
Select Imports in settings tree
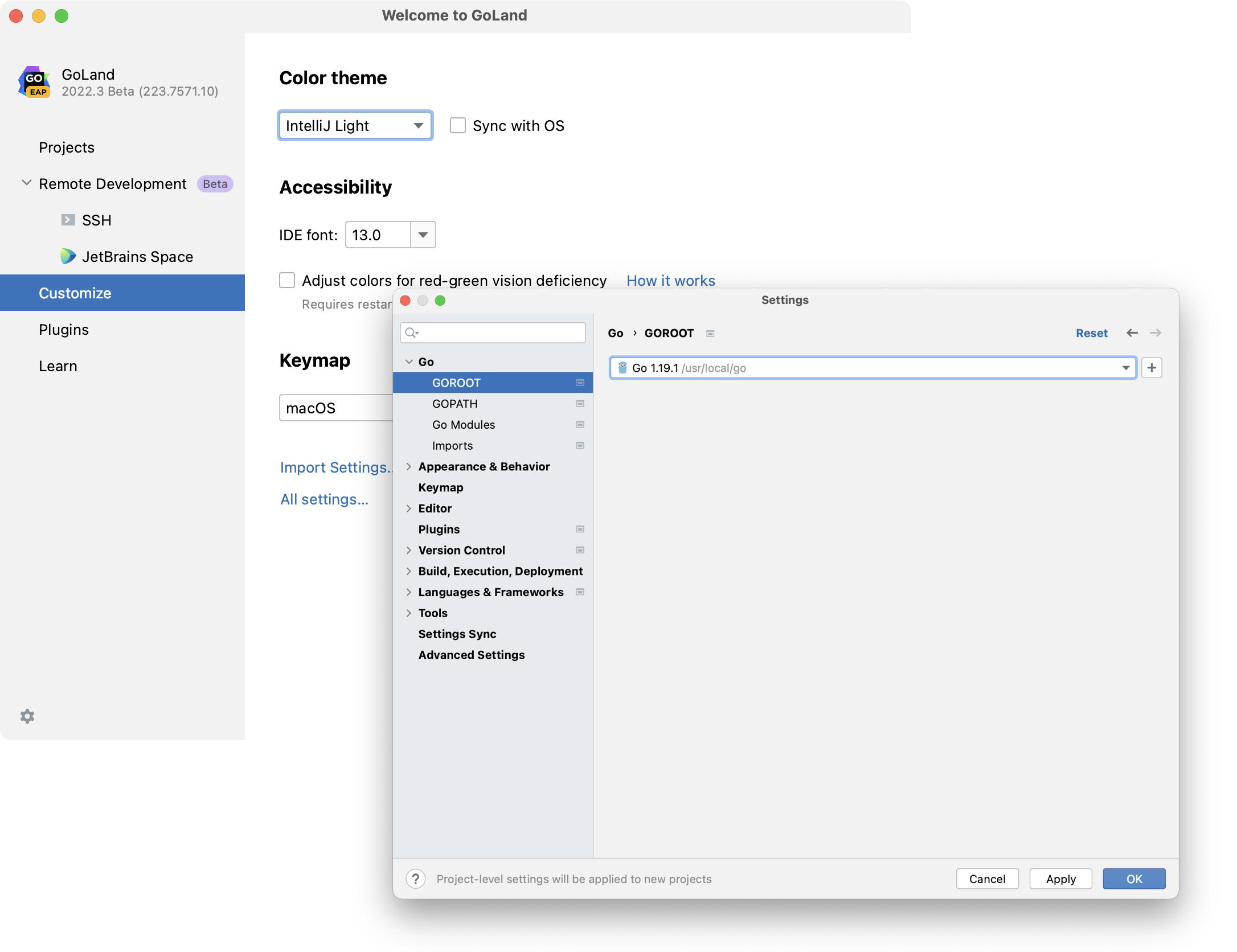(493, 445)
